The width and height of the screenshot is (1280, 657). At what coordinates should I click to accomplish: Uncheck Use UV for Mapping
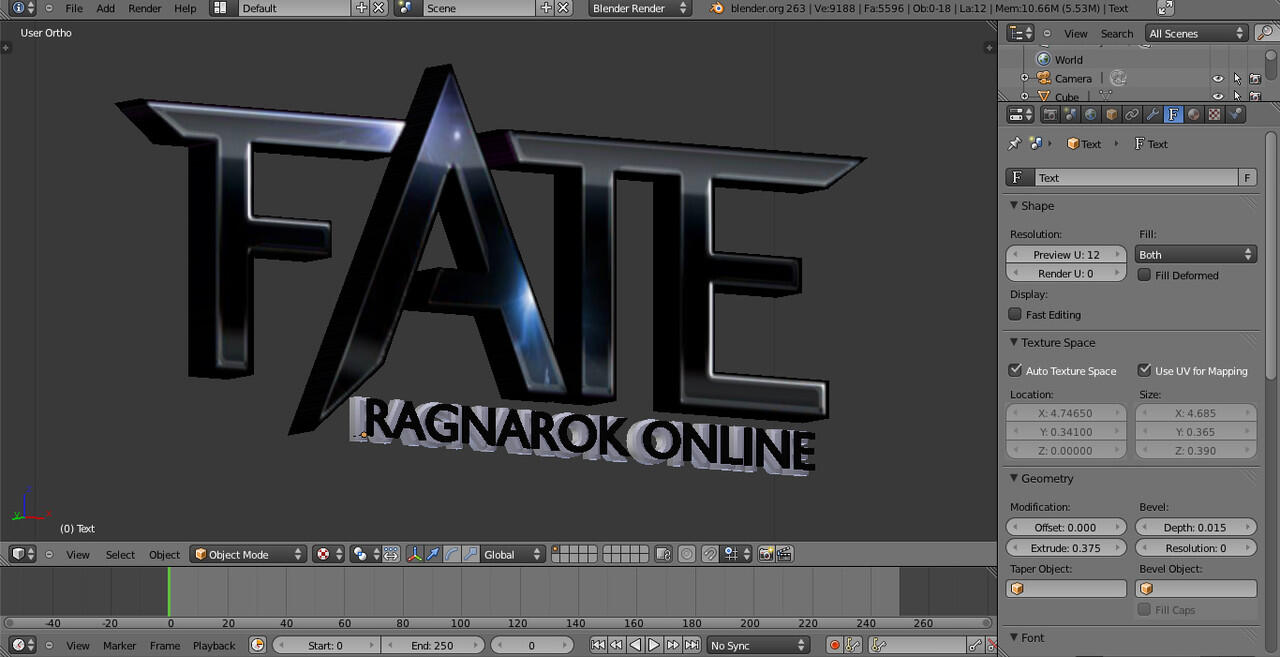pos(1144,370)
